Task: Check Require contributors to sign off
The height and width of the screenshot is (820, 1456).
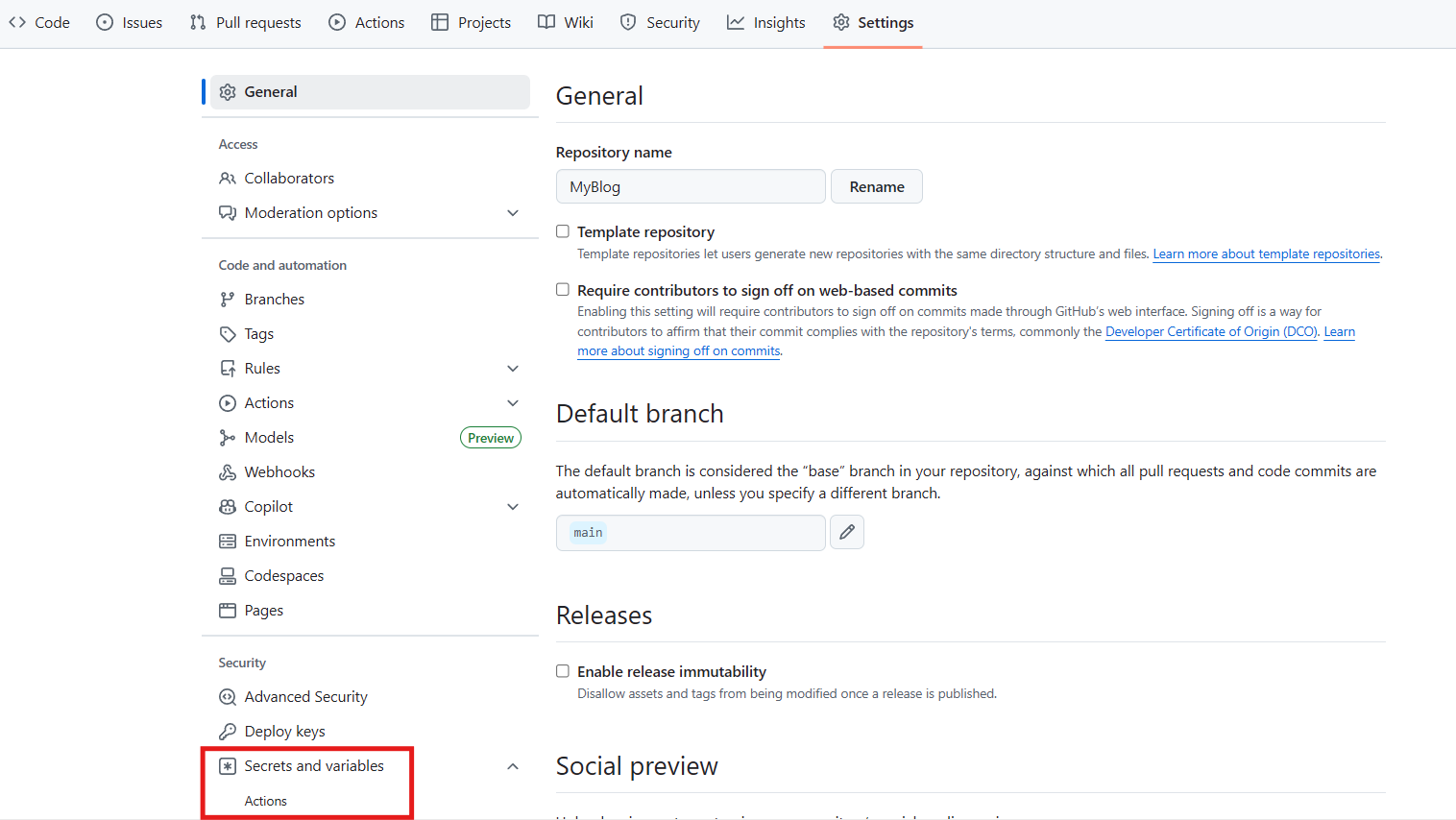Action: coord(563,290)
